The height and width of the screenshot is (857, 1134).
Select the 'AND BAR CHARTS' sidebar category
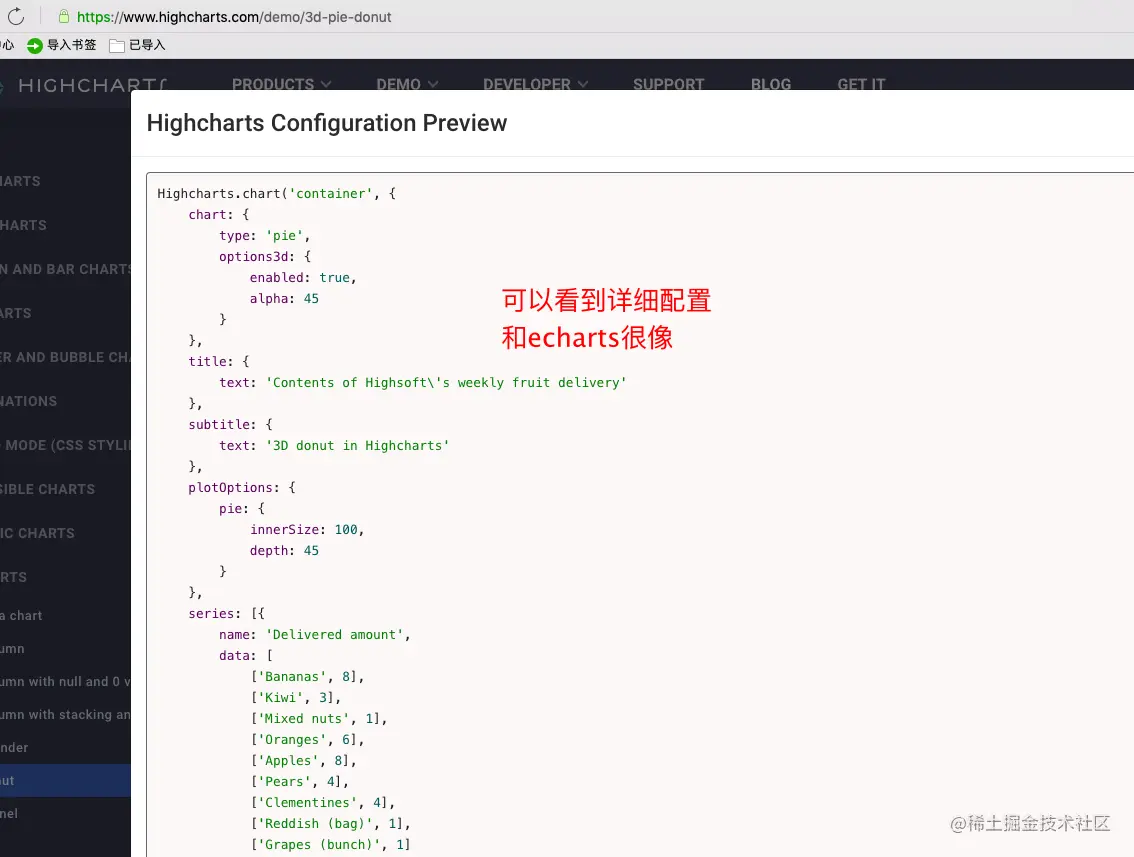coord(66,269)
